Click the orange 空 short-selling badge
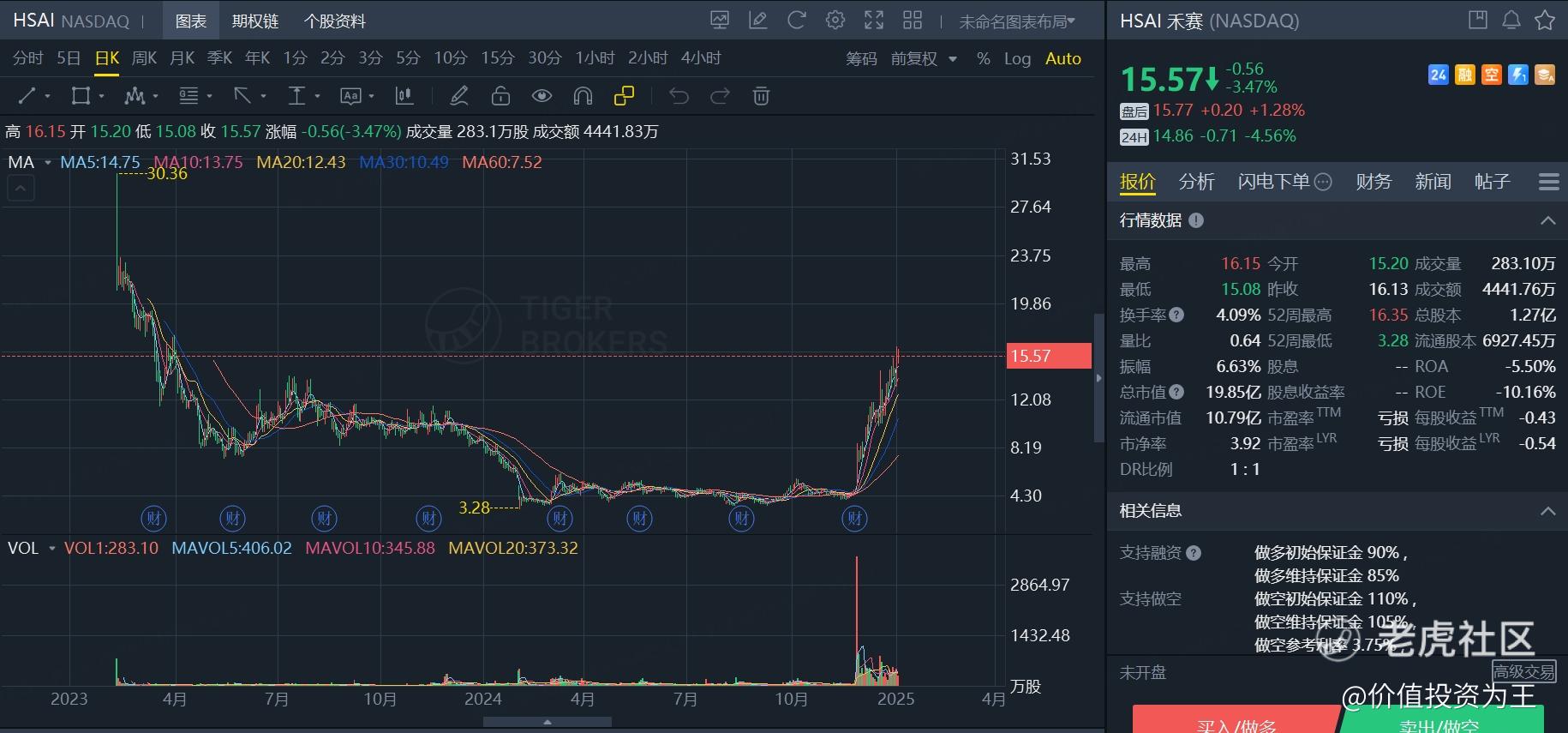This screenshot has height=733, width=1568. 1492,75
